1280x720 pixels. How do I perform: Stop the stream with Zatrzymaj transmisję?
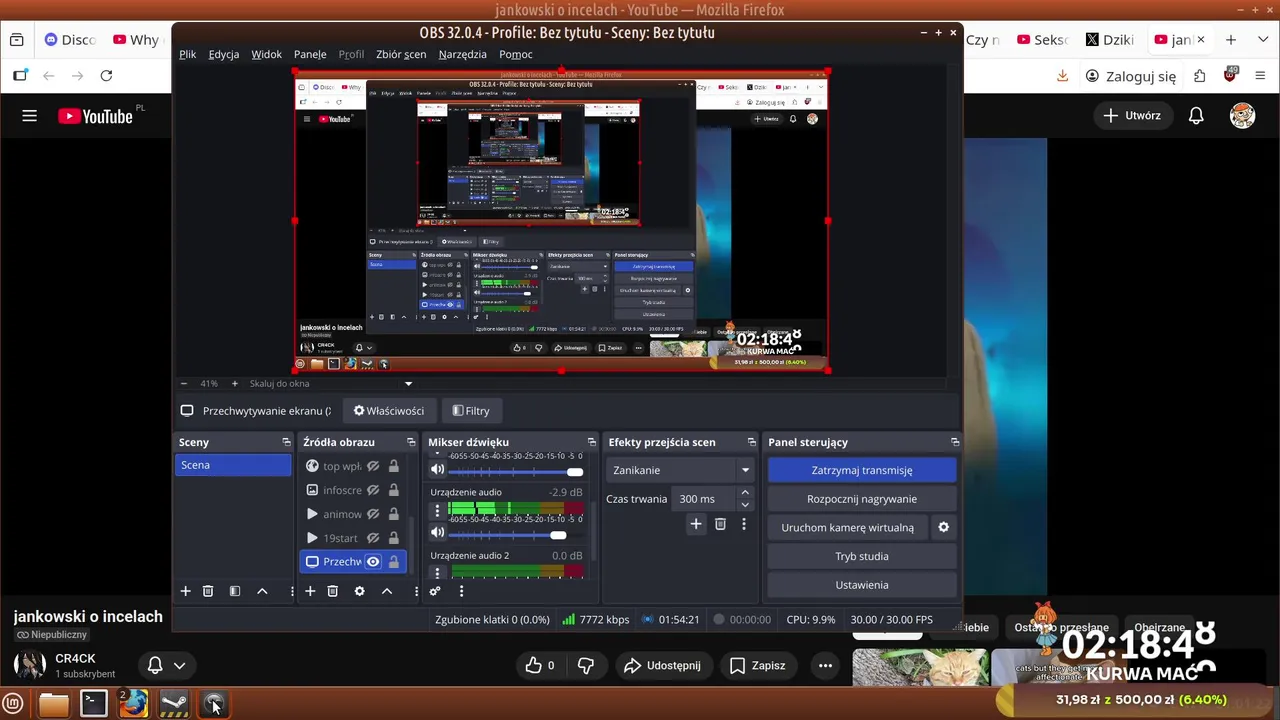(x=862, y=470)
